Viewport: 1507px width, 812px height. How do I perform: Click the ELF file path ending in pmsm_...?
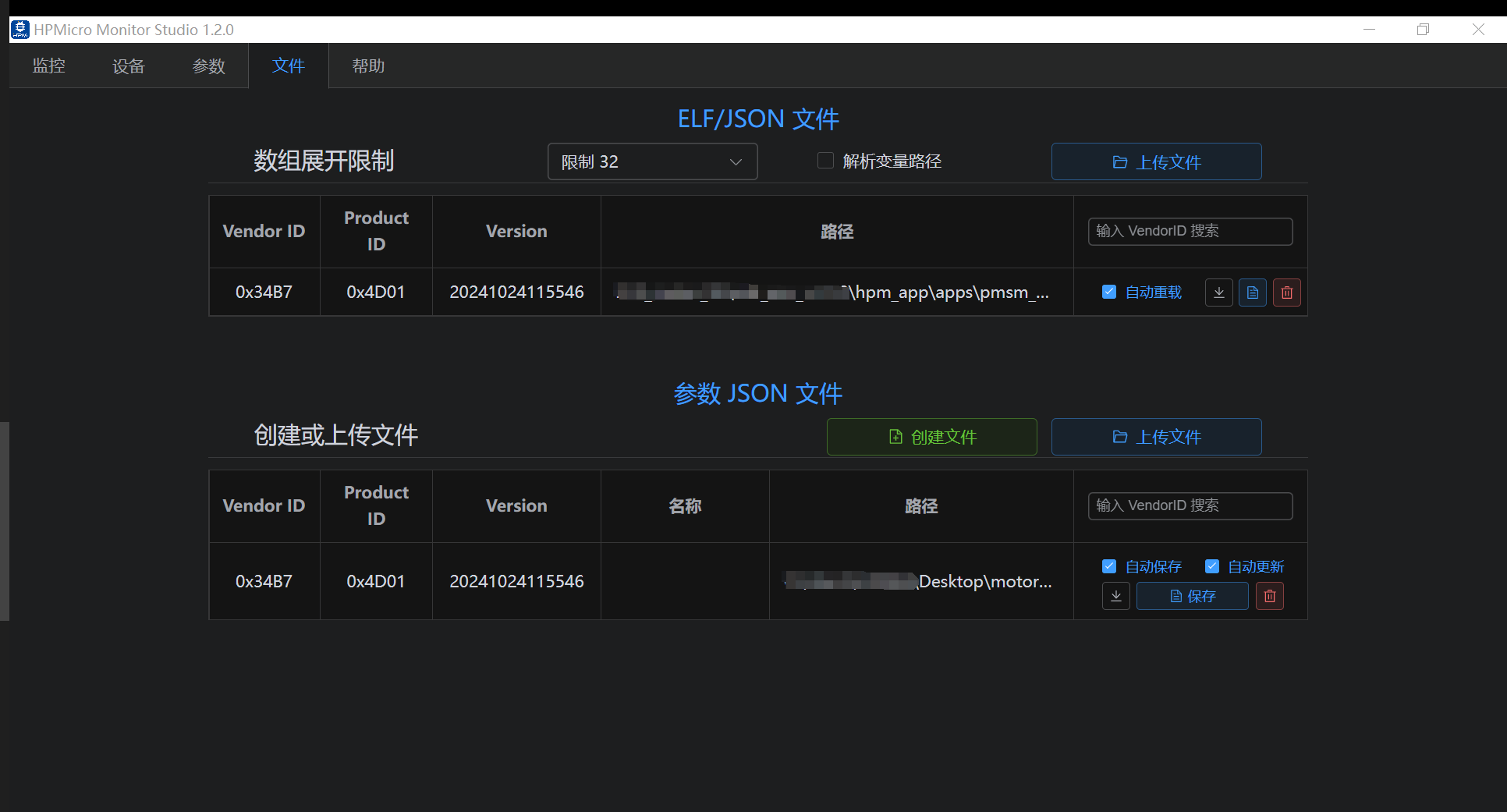coord(833,293)
